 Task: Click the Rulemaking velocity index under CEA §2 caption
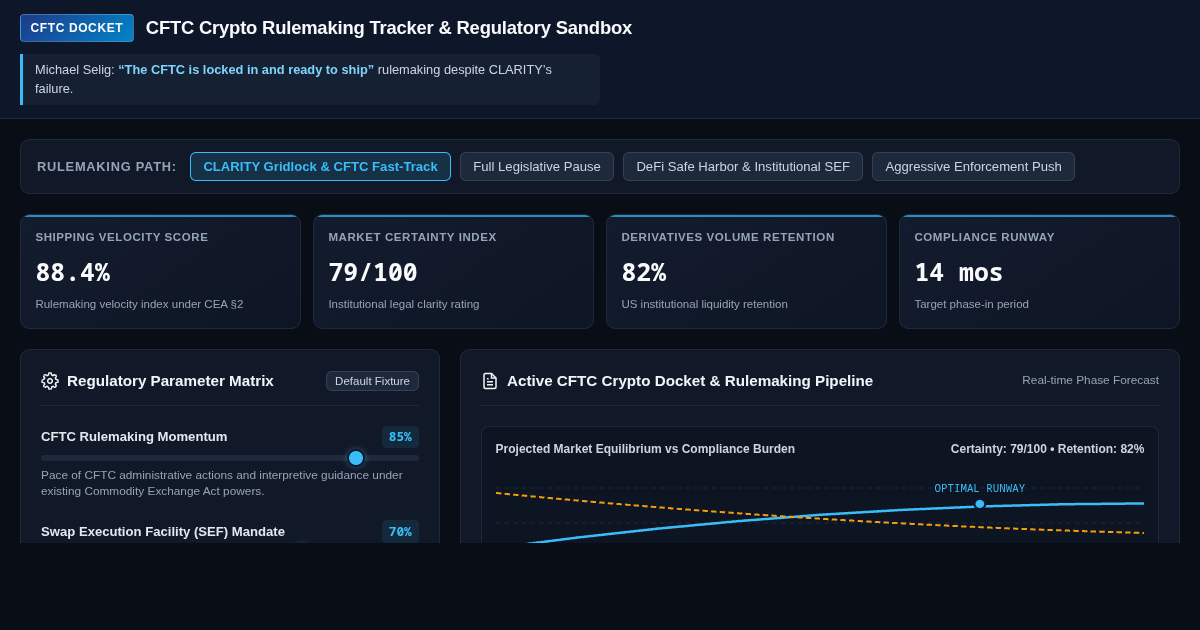139,304
